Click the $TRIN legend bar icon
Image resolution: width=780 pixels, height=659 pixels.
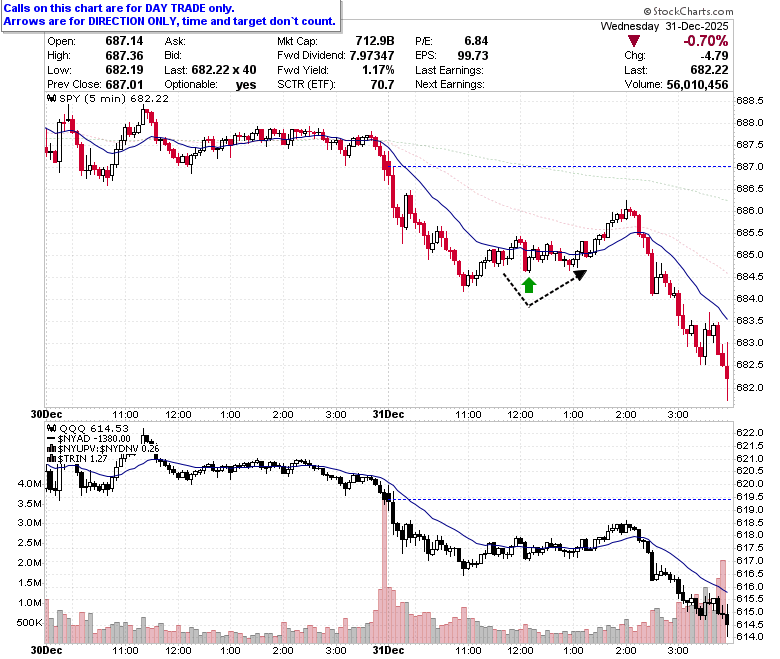51,459
